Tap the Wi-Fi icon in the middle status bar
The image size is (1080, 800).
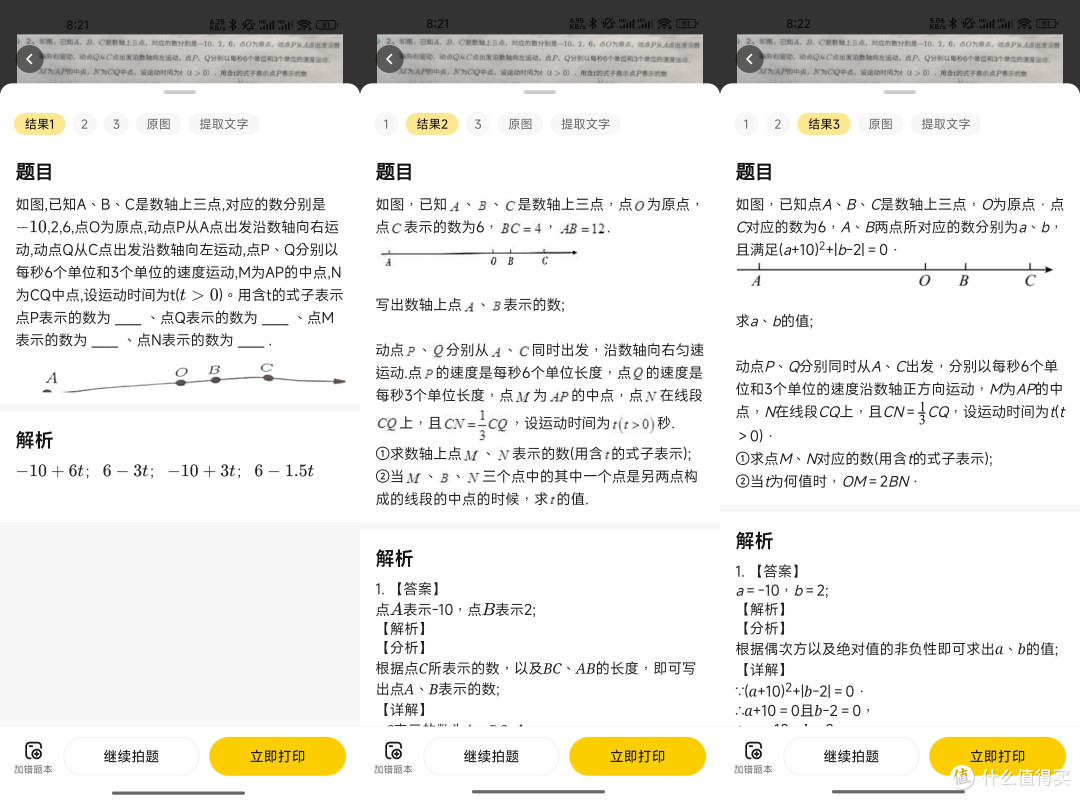(664, 24)
